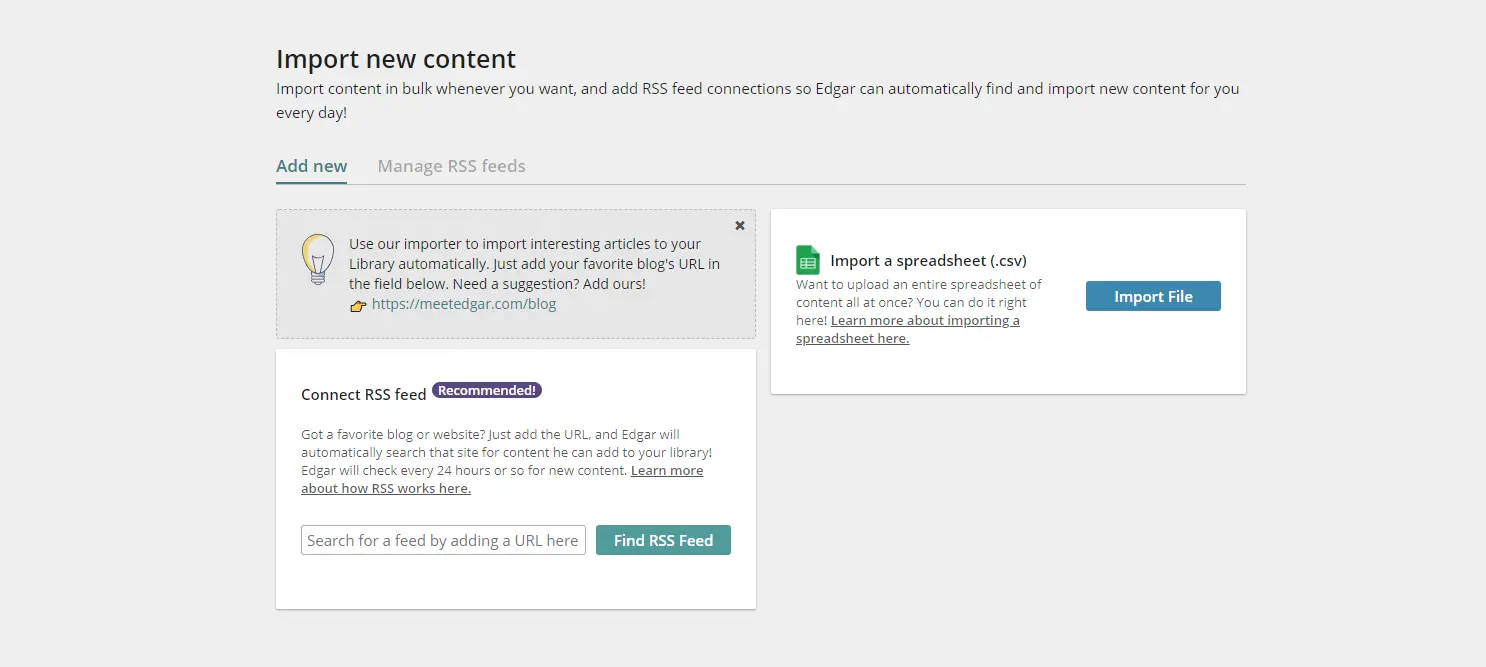The width and height of the screenshot is (1486, 667).
Task: Open the meetedgar.com/blog link
Action: point(465,304)
